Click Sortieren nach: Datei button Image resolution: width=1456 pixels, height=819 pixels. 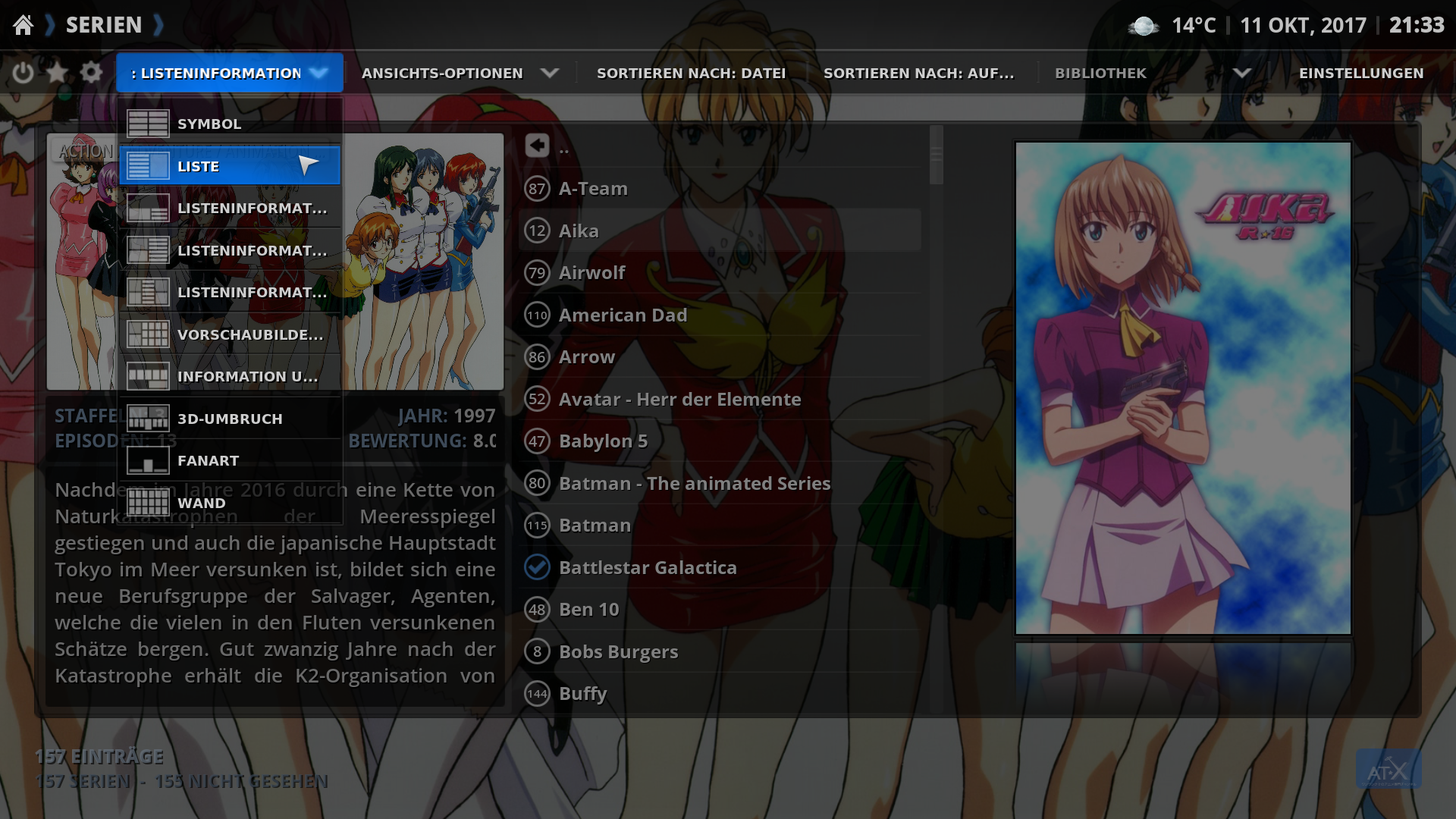pos(691,74)
